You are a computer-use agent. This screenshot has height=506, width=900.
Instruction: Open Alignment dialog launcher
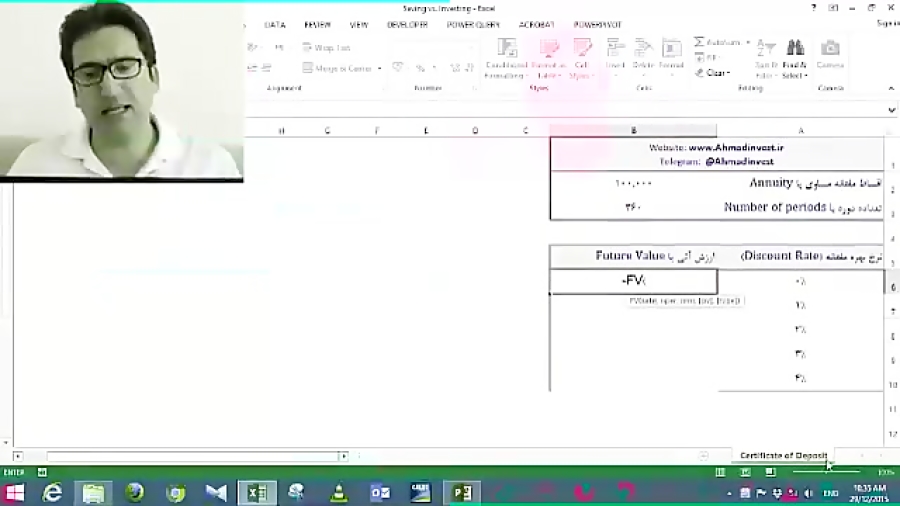382,88
